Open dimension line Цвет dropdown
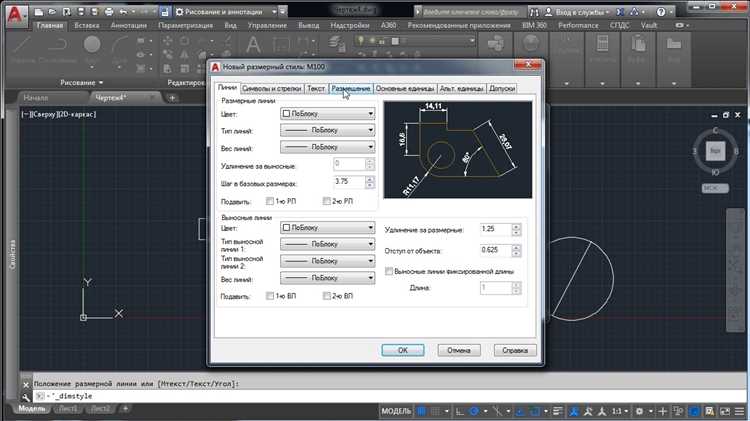The image size is (750, 421). pos(327,114)
